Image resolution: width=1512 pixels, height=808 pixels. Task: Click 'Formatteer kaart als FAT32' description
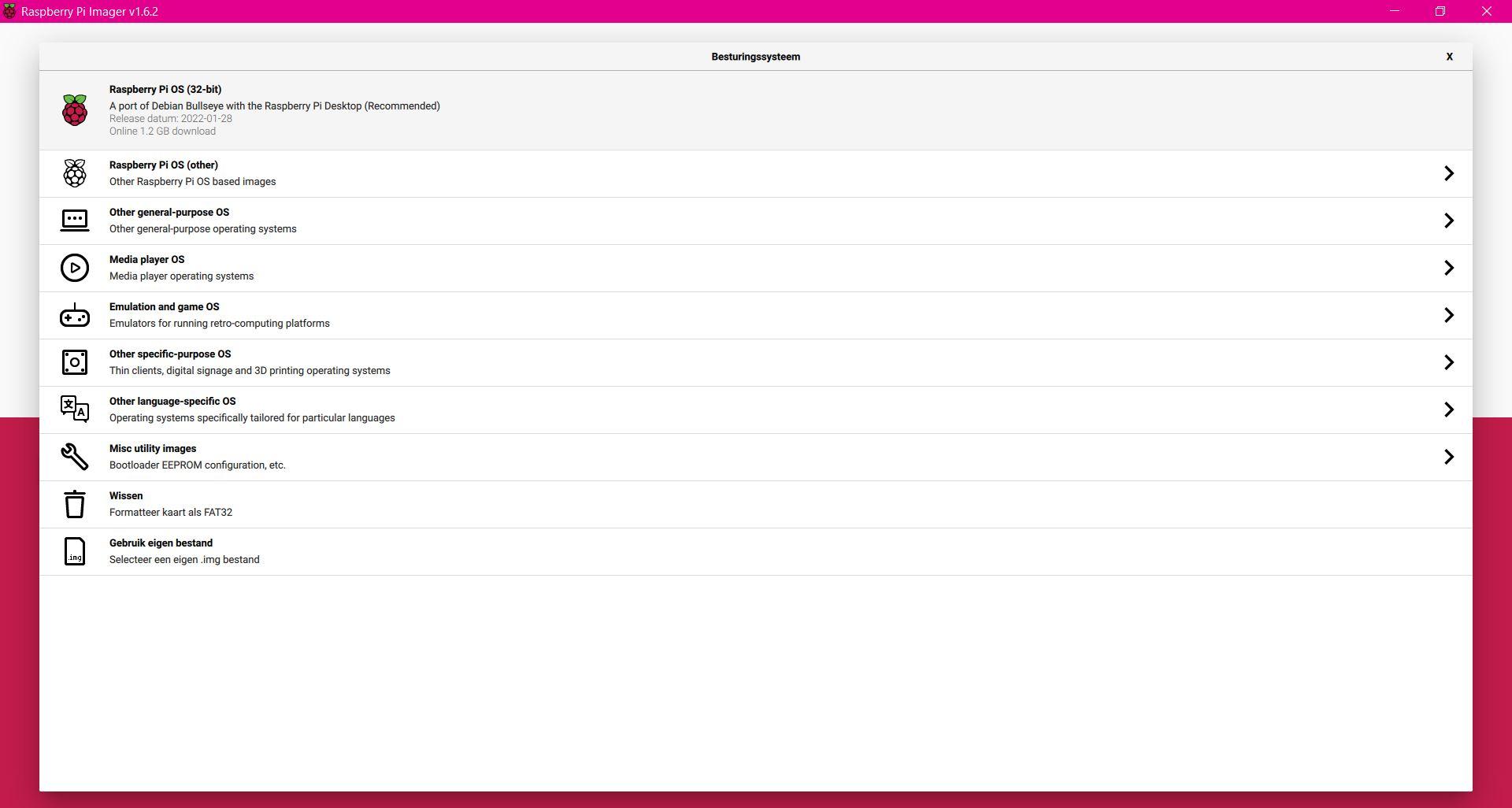coord(171,513)
